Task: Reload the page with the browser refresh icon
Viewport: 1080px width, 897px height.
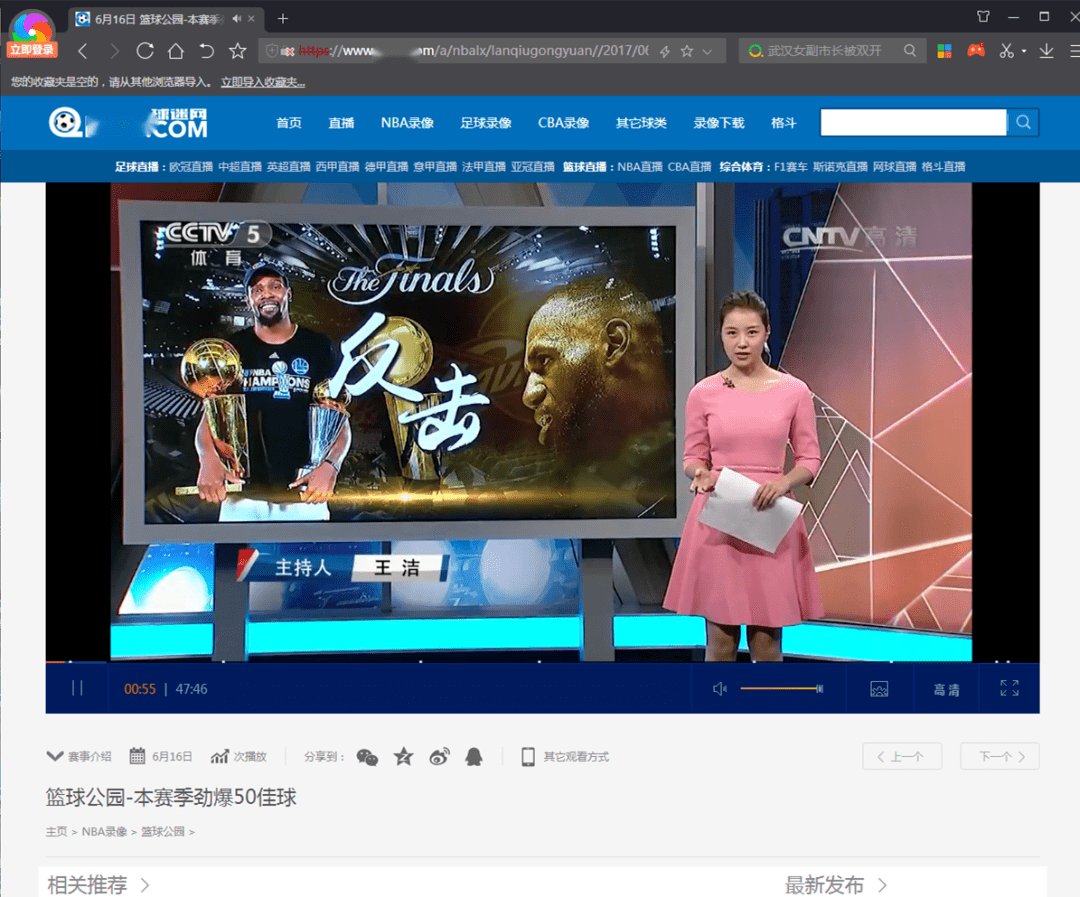Action: tap(145, 51)
